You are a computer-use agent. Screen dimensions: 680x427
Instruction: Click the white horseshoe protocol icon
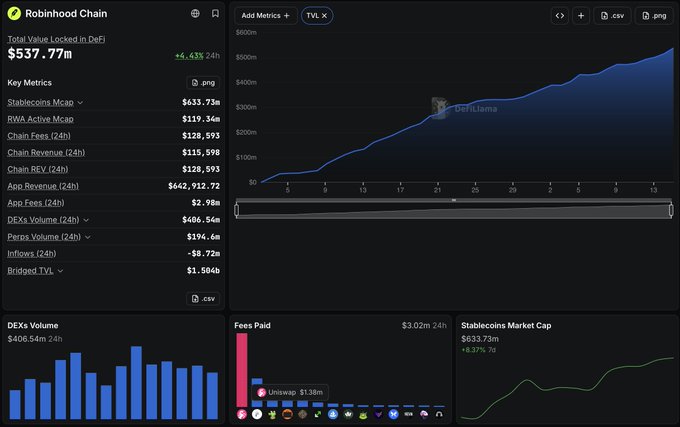click(x=439, y=414)
